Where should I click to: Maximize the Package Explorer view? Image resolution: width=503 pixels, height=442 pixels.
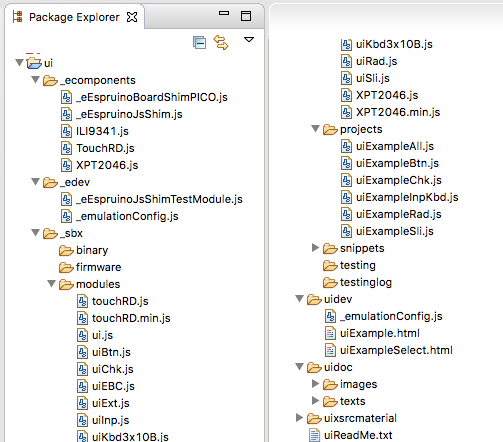246,16
